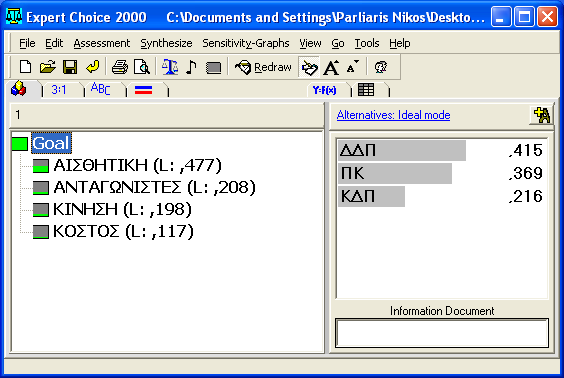Open the Help menu
The image size is (564, 378).
(x=400, y=44)
